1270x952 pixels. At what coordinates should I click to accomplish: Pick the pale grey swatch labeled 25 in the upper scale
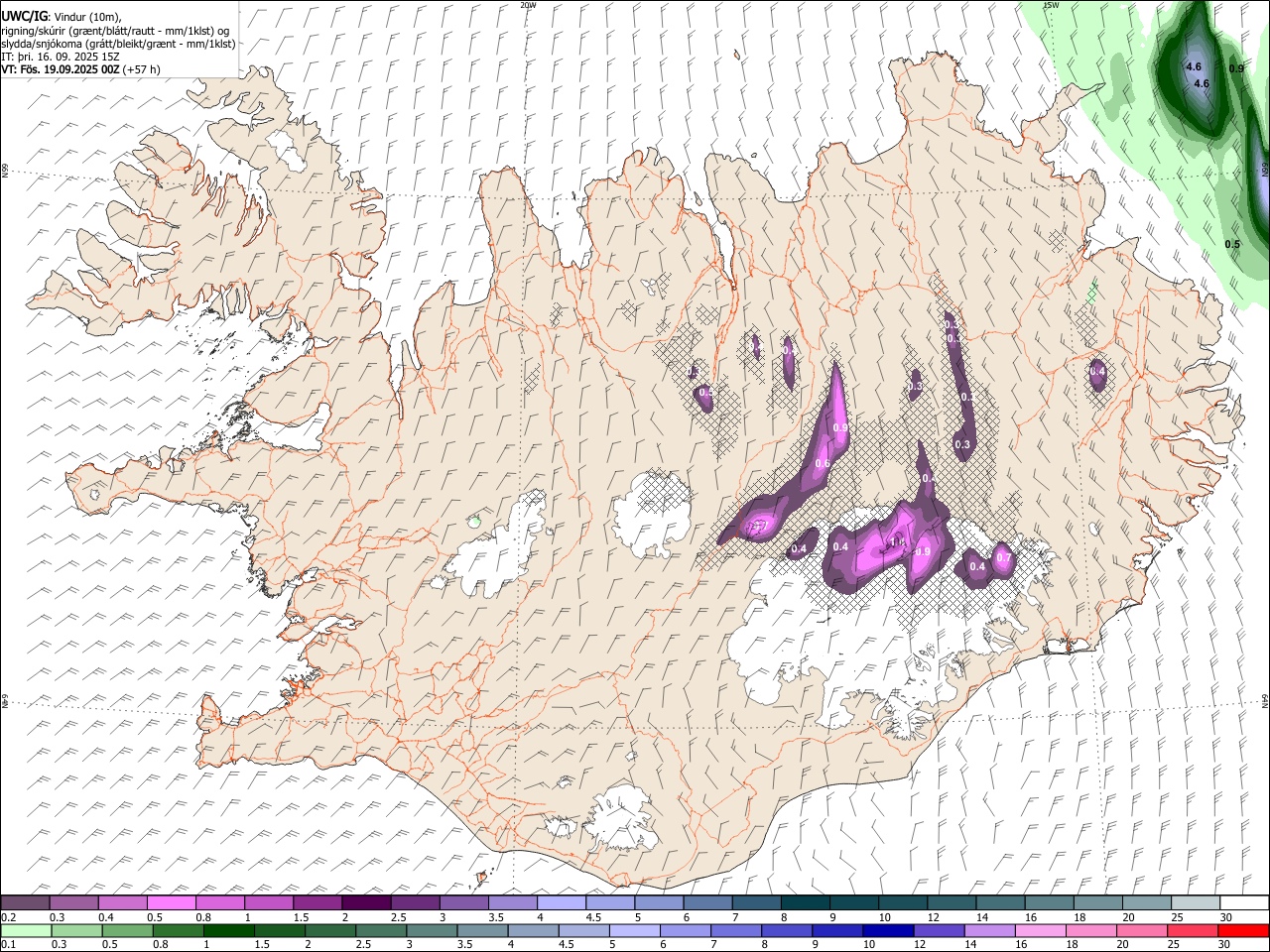(x=1196, y=902)
